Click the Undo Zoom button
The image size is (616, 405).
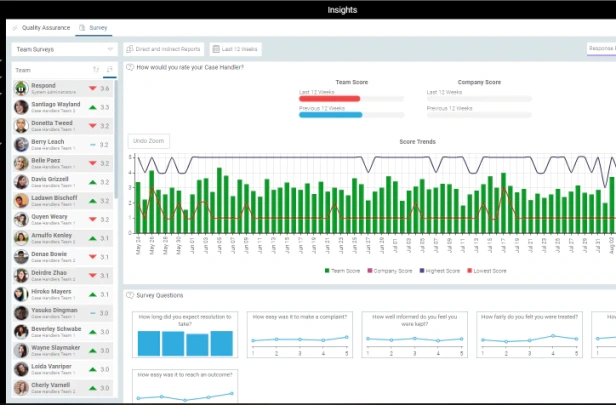[x=148, y=141]
